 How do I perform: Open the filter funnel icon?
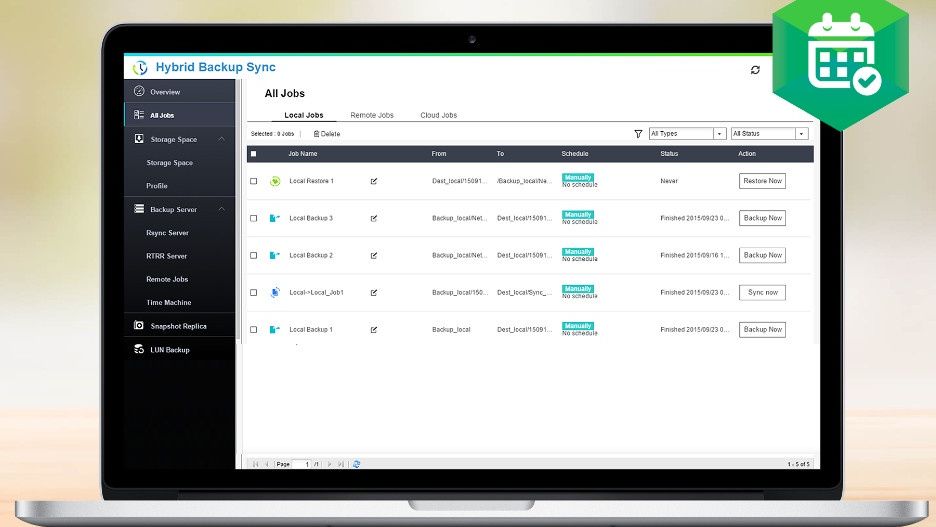tap(638, 134)
